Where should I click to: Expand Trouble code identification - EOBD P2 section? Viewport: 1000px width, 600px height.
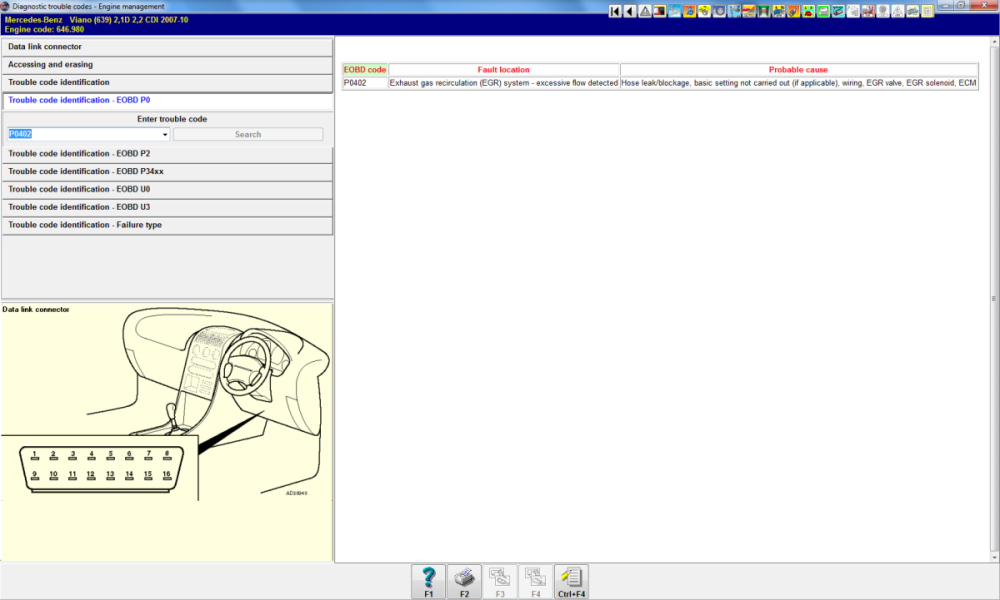point(167,154)
